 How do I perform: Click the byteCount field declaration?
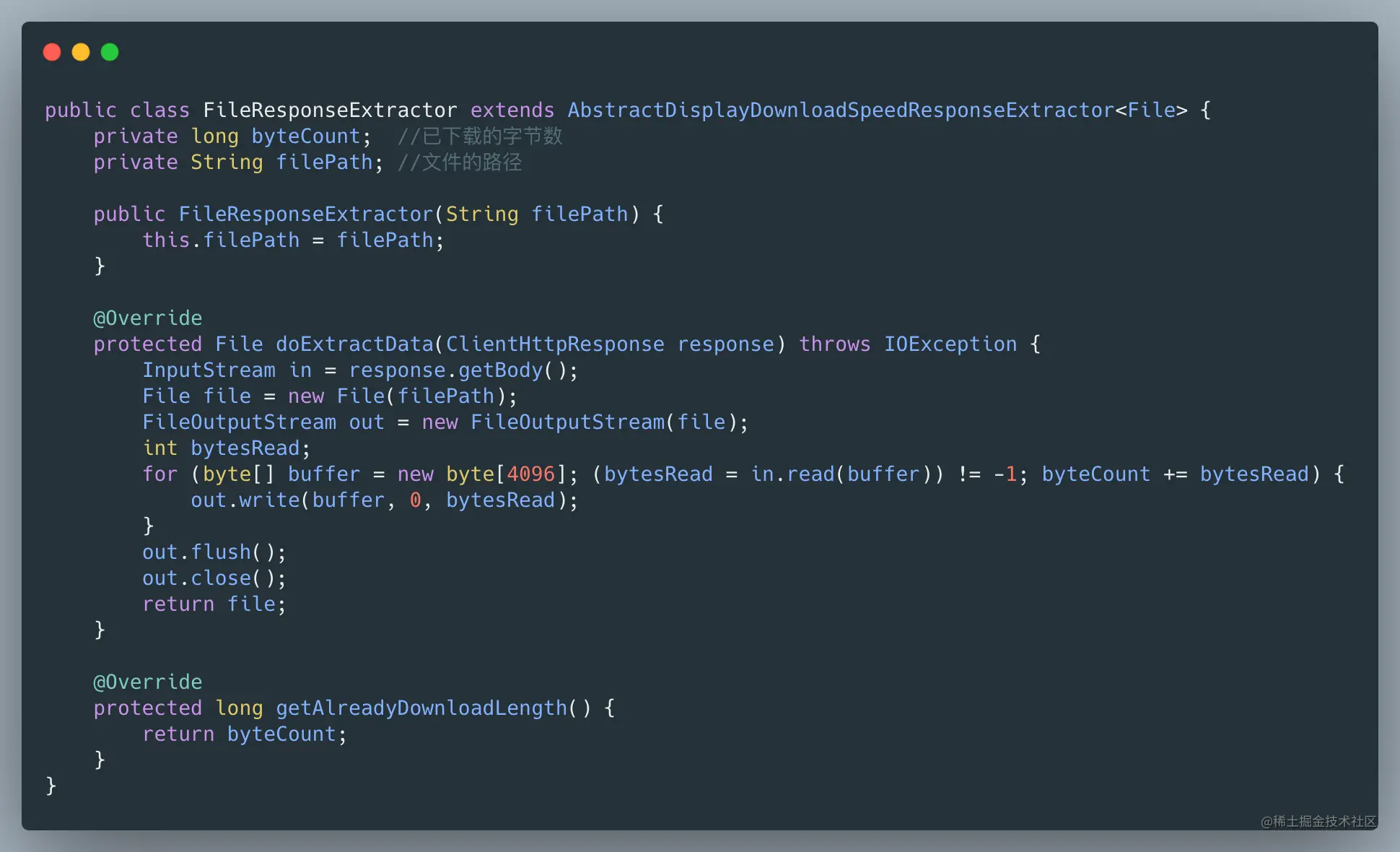point(305,136)
